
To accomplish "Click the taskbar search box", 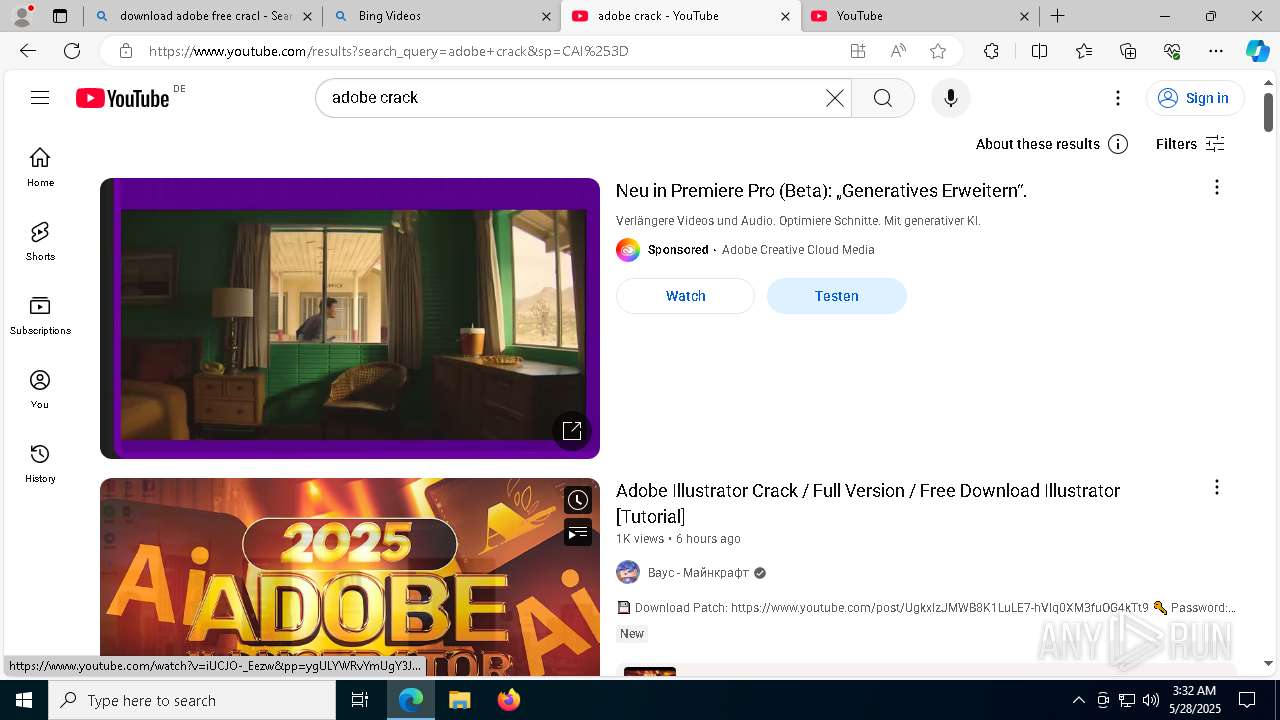I will pos(192,700).
